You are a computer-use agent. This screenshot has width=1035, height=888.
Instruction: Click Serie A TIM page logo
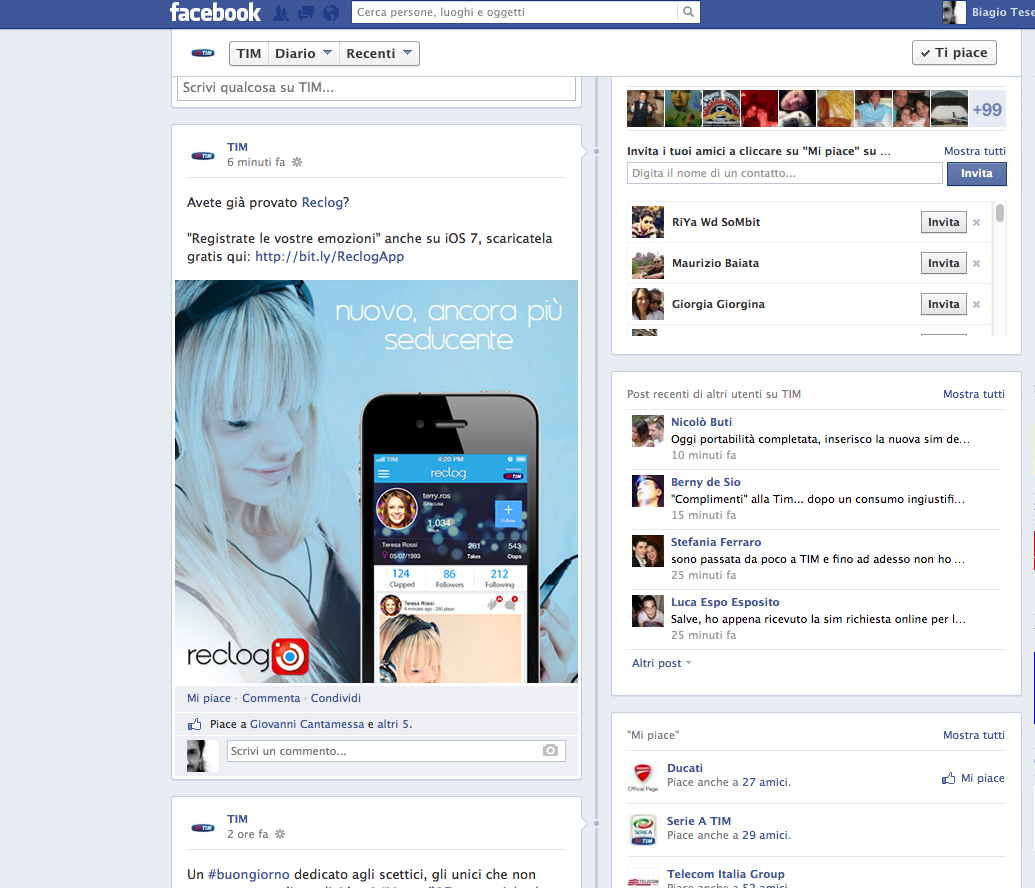point(643,830)
